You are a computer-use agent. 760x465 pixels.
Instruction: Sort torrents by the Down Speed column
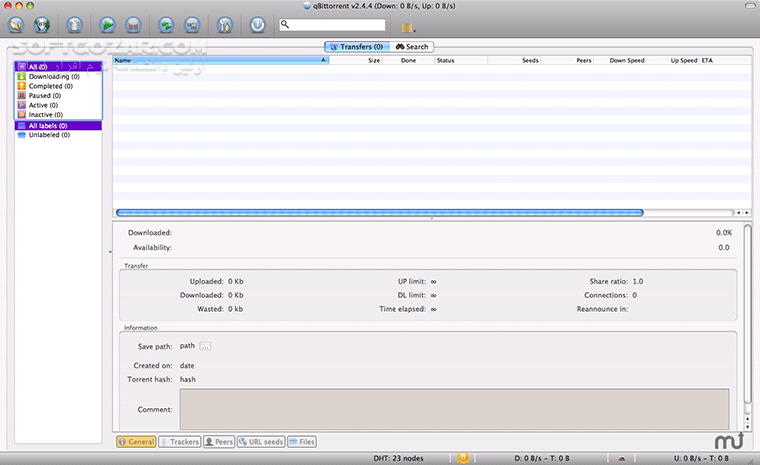[620, 60]
